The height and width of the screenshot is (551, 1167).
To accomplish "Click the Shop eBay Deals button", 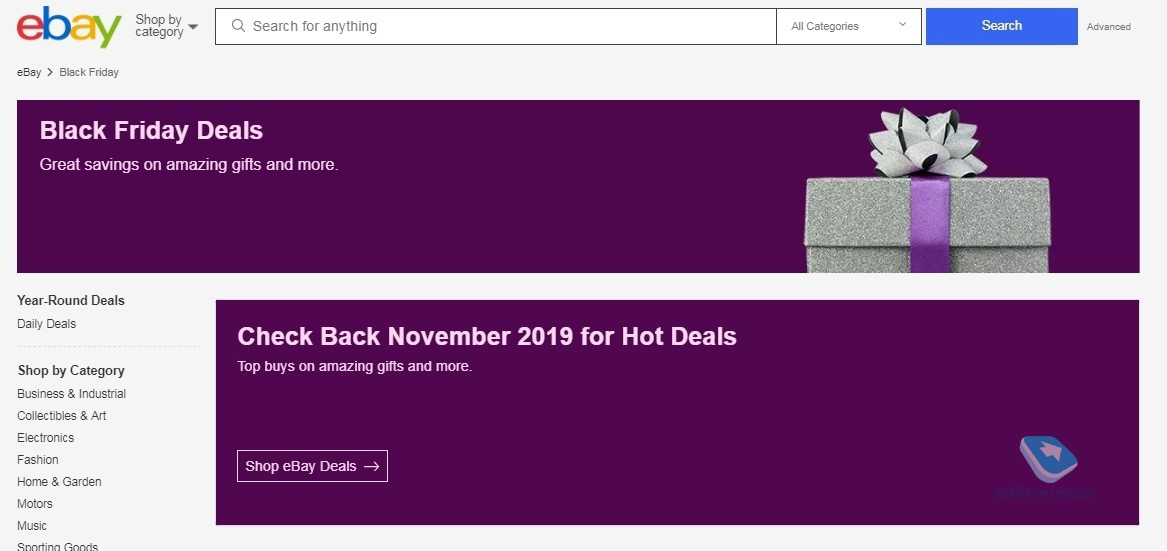I will pyautogui.click(x=312, y=466).
